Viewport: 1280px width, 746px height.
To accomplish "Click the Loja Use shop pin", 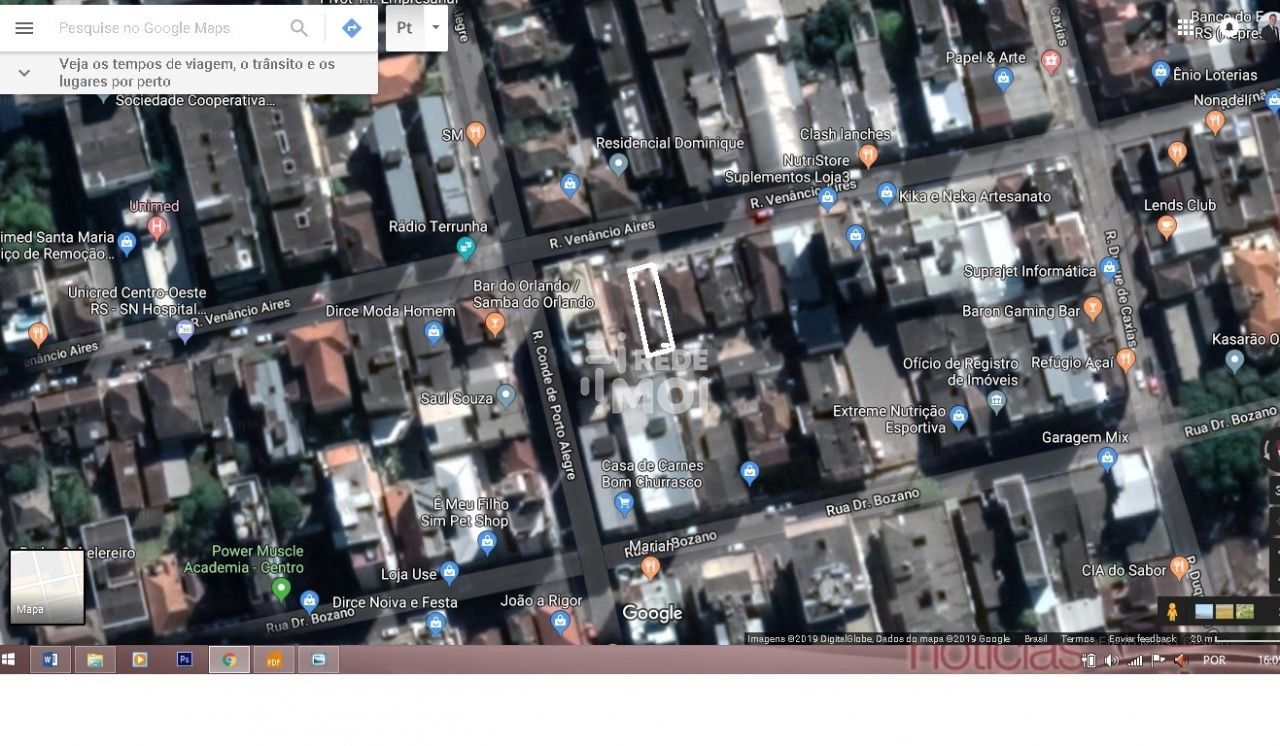I will 450,573.
